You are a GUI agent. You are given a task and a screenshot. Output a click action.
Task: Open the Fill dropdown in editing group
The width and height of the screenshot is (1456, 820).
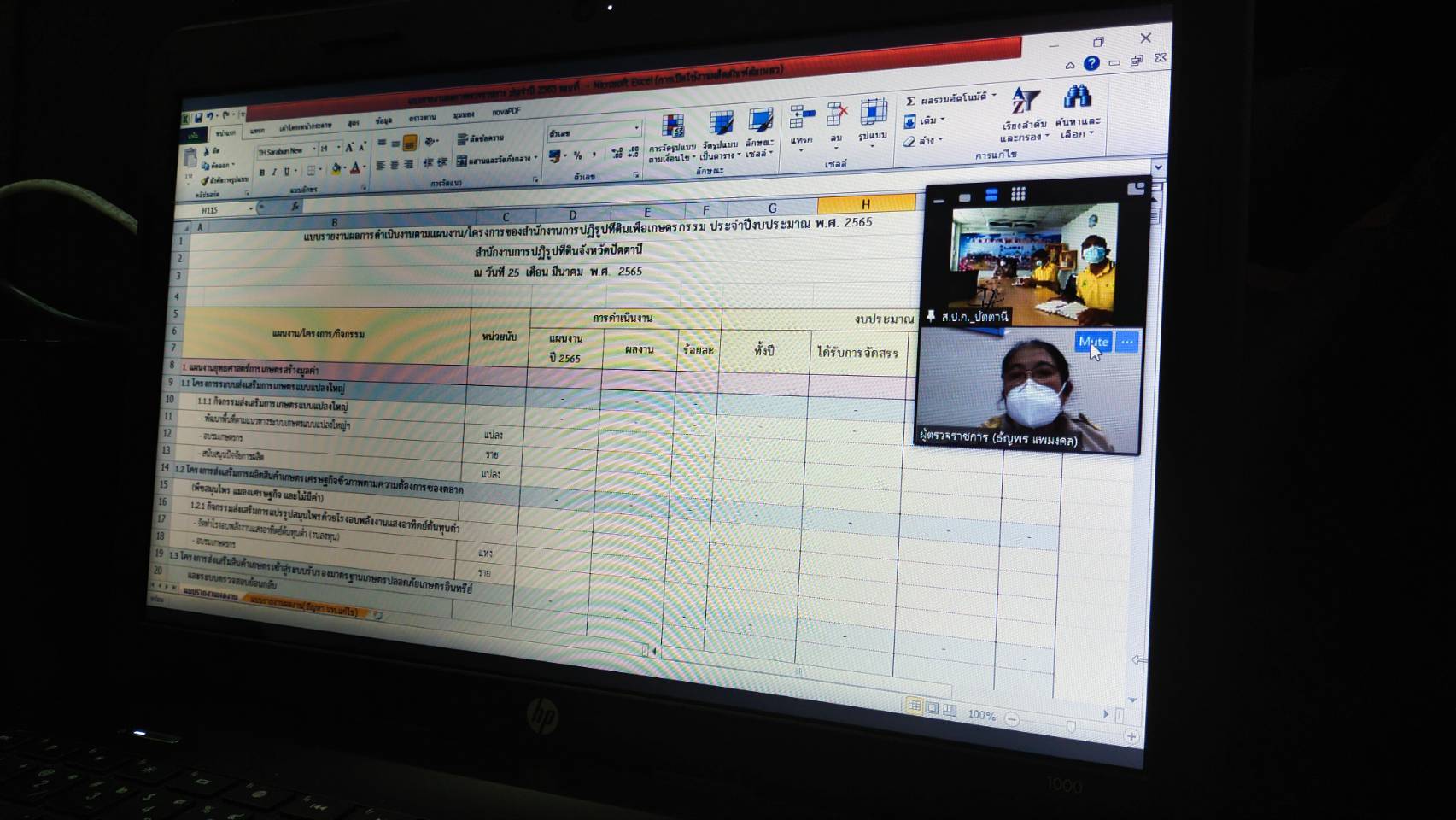[x=924, y=120]
